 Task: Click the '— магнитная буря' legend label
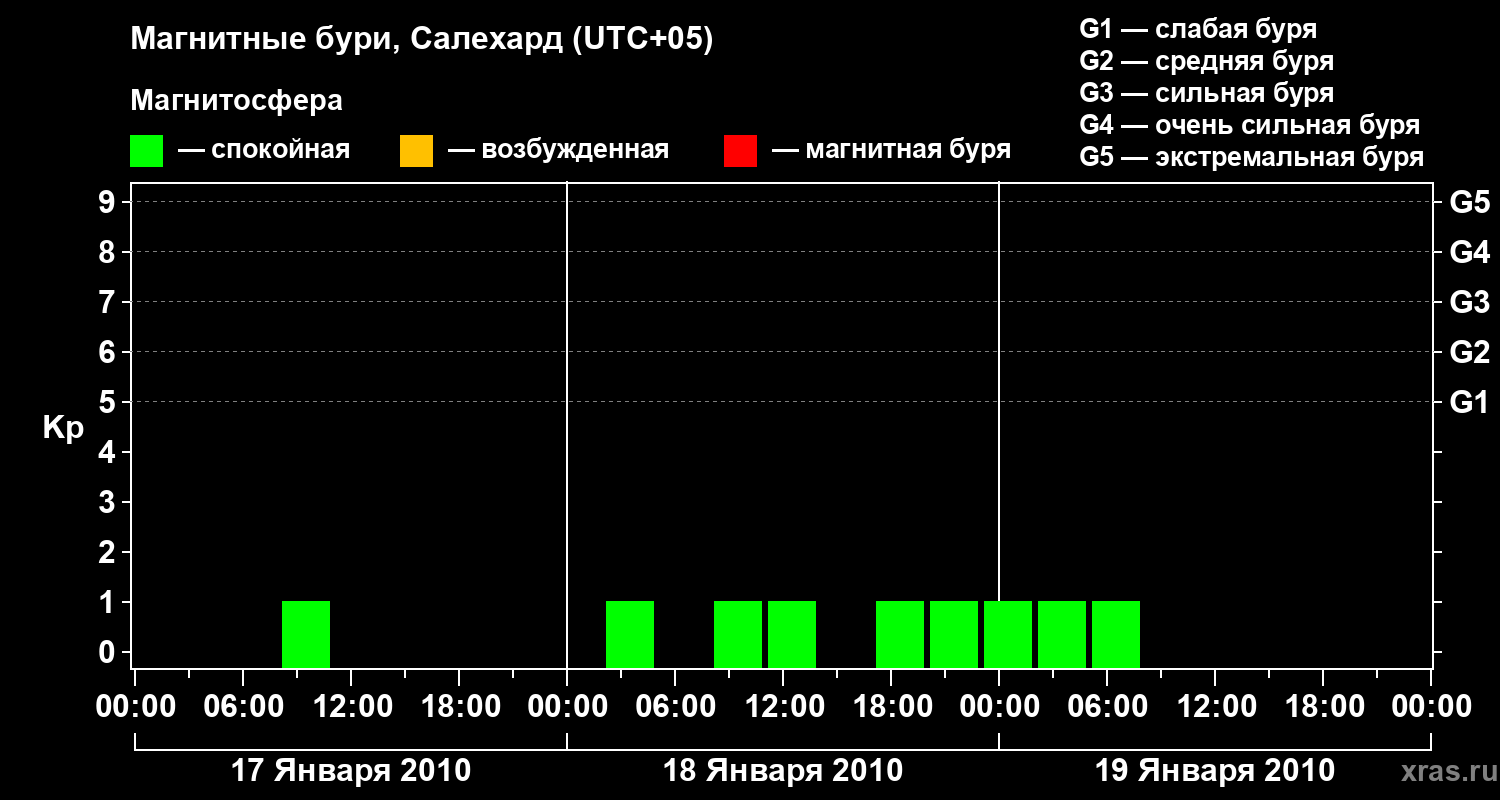pyautogui.click(x=892, y=150)
